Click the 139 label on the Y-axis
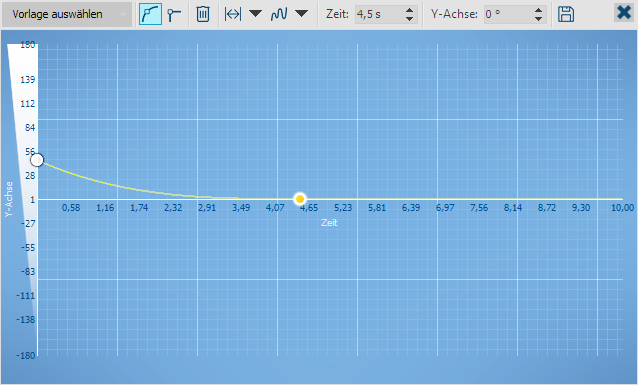 click(x=28, y=79)
